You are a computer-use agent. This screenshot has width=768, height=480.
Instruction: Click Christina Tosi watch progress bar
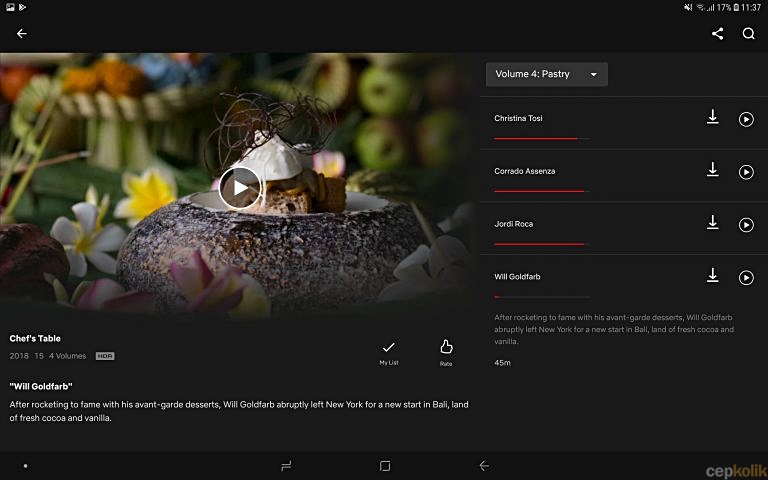tap(542, 139)
